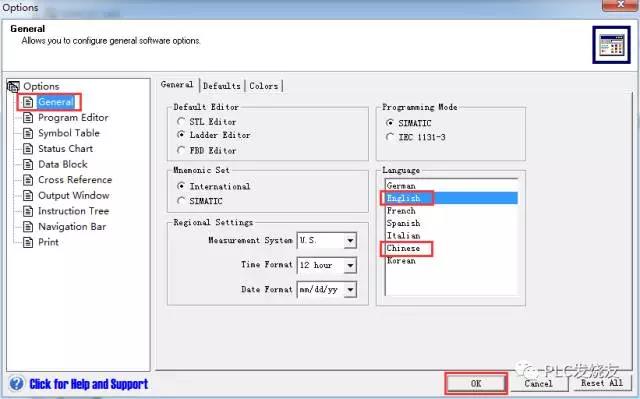Switch to the Colors tab
The height and width of the screenshot is (399, 640).
pyautogui.click(x=264, y=86)
